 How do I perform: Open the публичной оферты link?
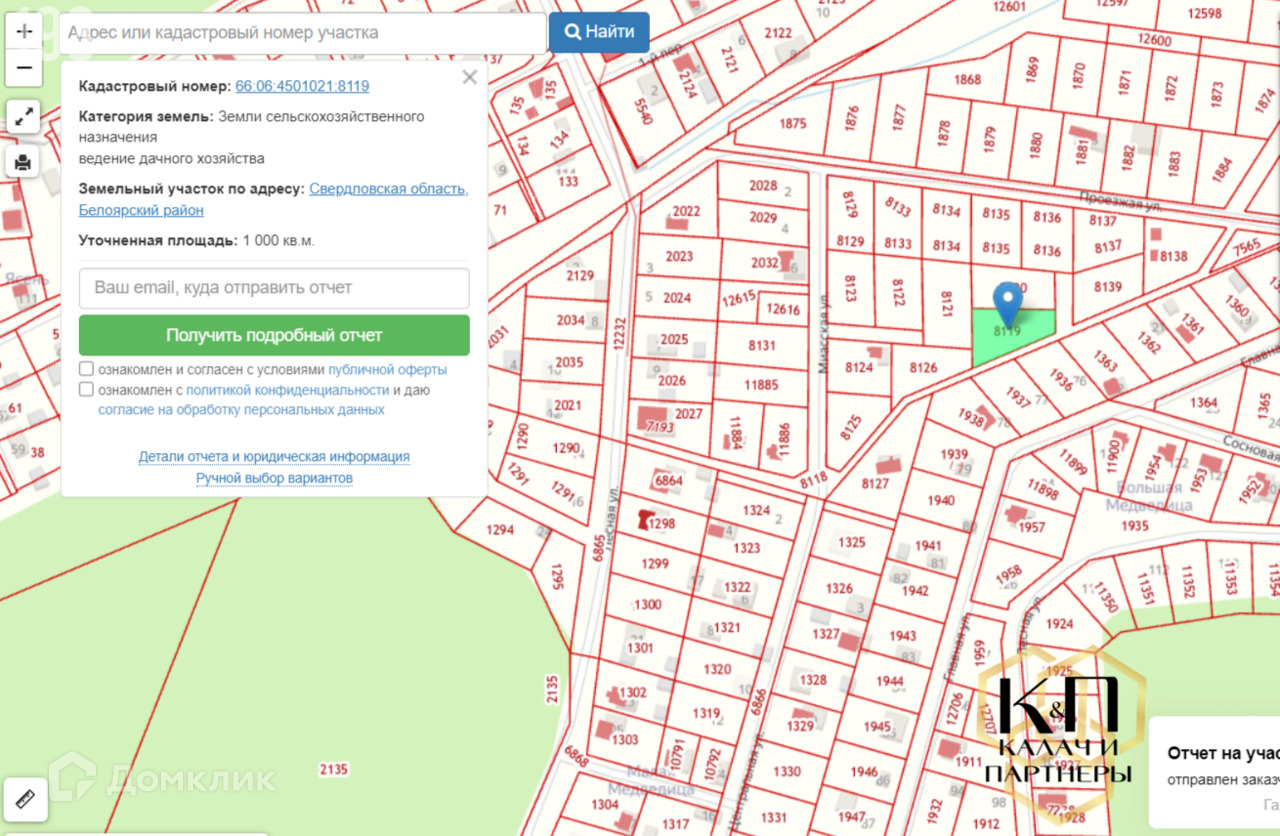387,369
